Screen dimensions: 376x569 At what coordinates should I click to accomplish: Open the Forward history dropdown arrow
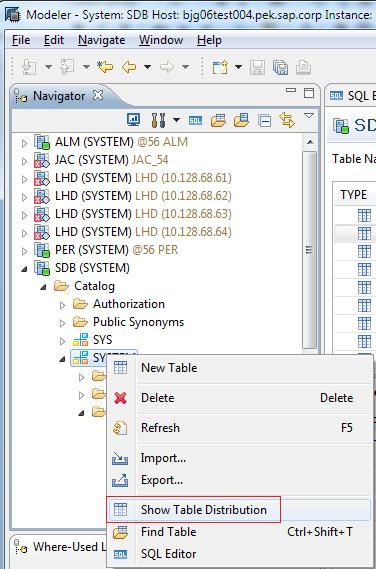pyautogui.click(x=185, y=67)
